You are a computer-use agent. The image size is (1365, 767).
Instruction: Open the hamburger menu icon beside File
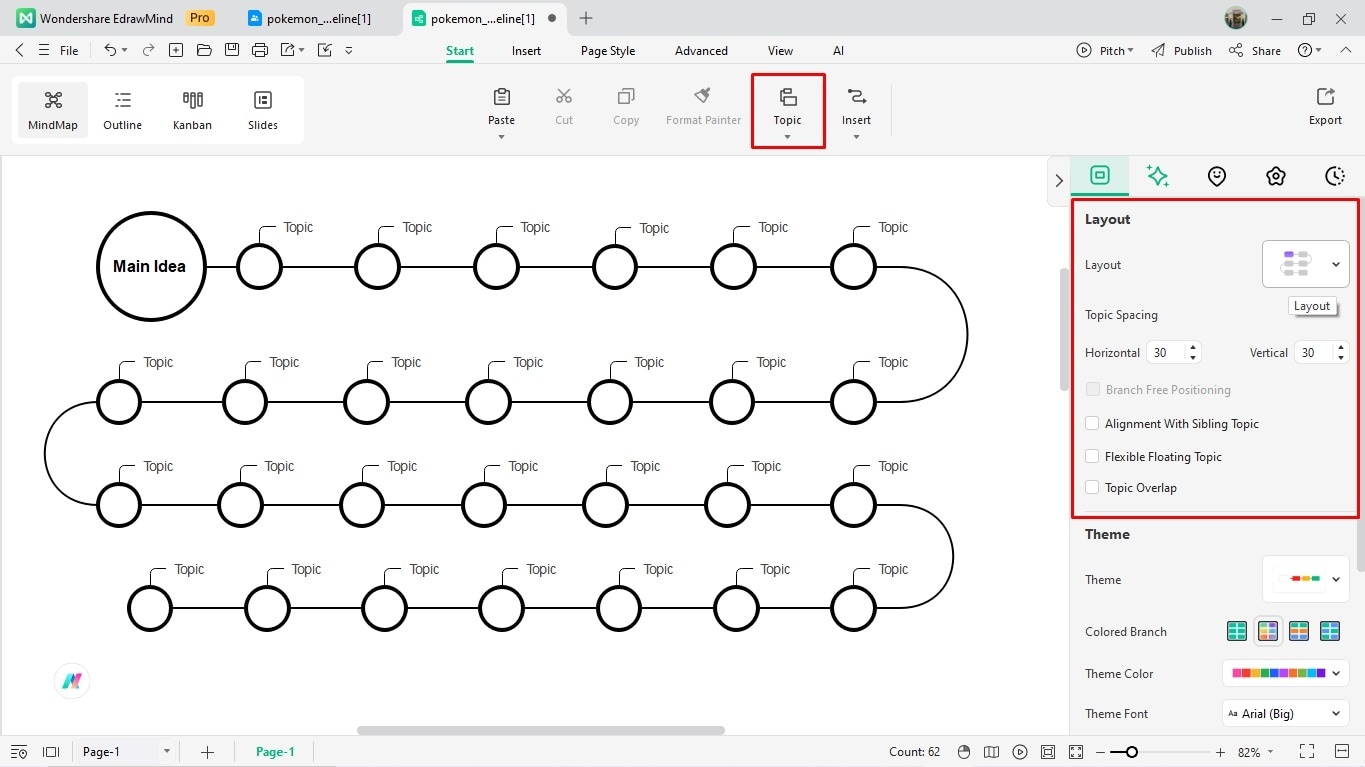point(44,50)
